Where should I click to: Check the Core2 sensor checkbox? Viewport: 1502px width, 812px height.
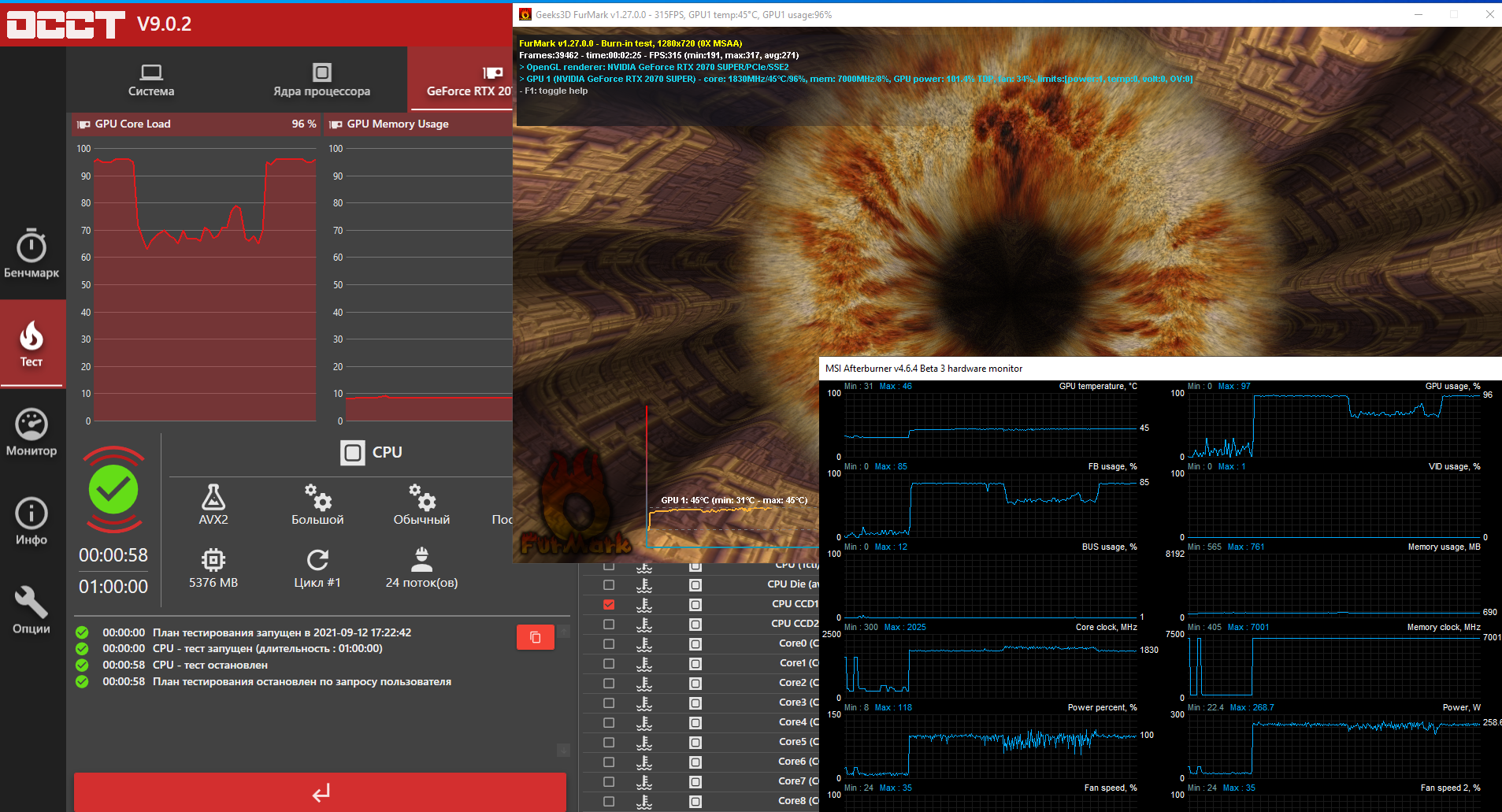[609, 684]
